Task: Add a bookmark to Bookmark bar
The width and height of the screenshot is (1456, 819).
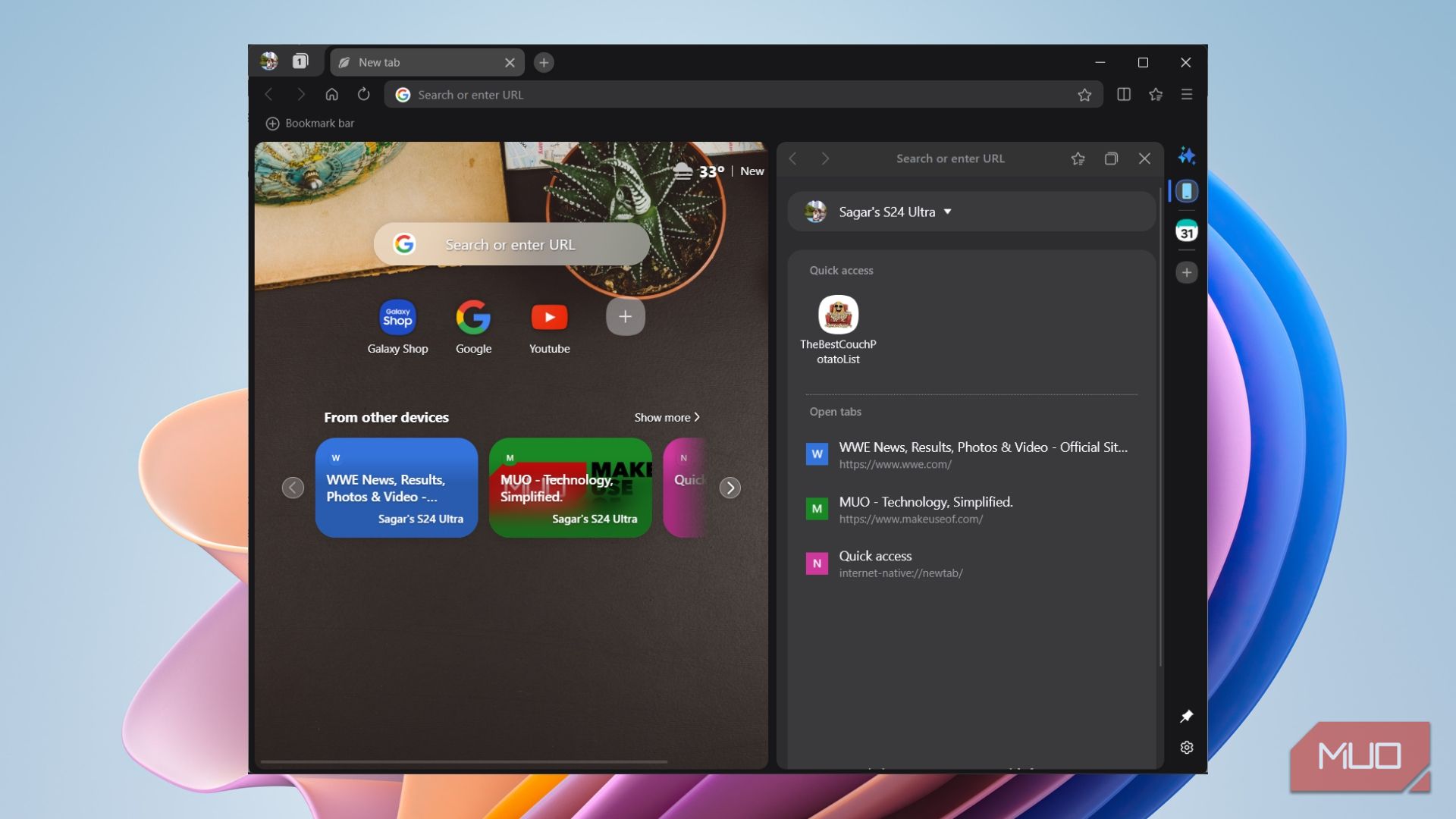Action: click(310, 123)
